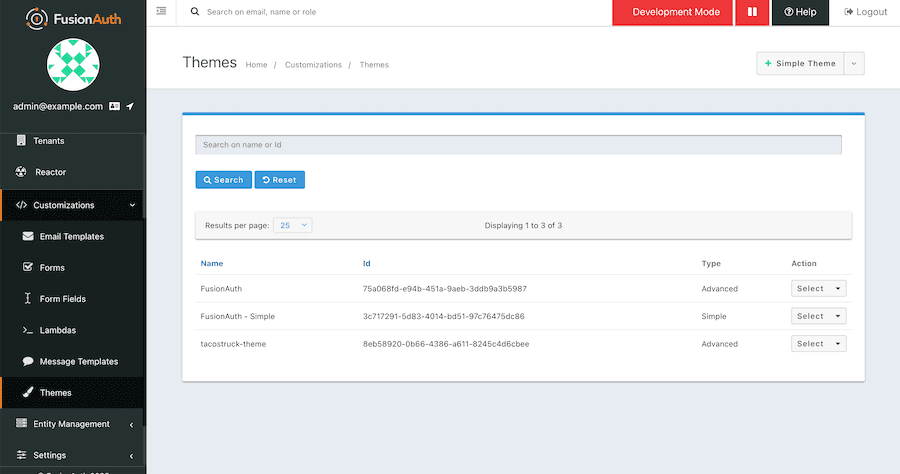The image size is (900, 474).
Task: Click the blue Search button
Action: (223, 180)
